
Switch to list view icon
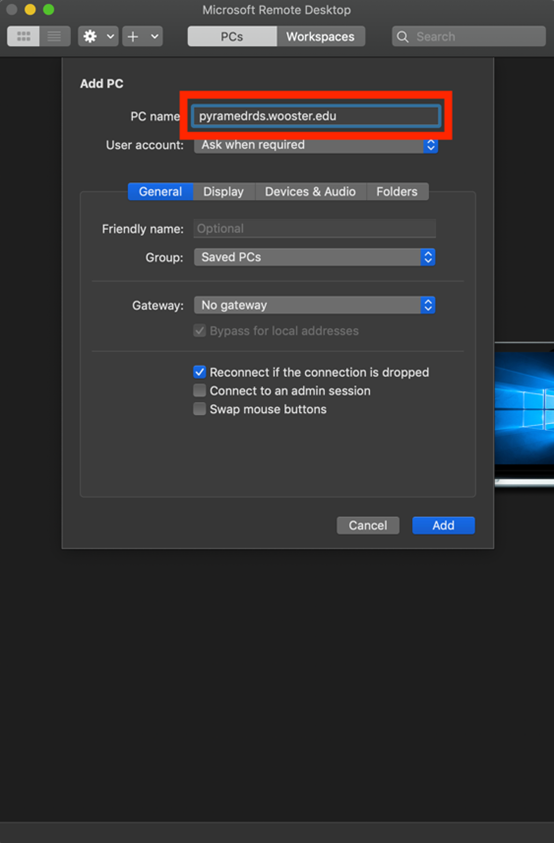pos(54,37)
